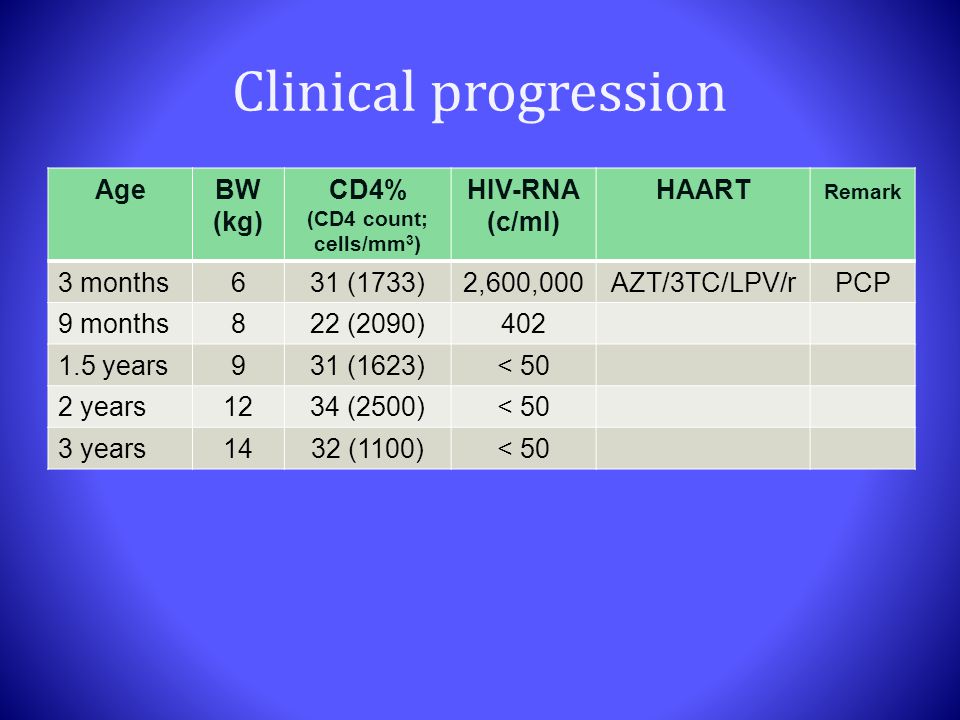Select the HAART column header
The height and width of the screenshot is (720, 960).
[703, 214]
